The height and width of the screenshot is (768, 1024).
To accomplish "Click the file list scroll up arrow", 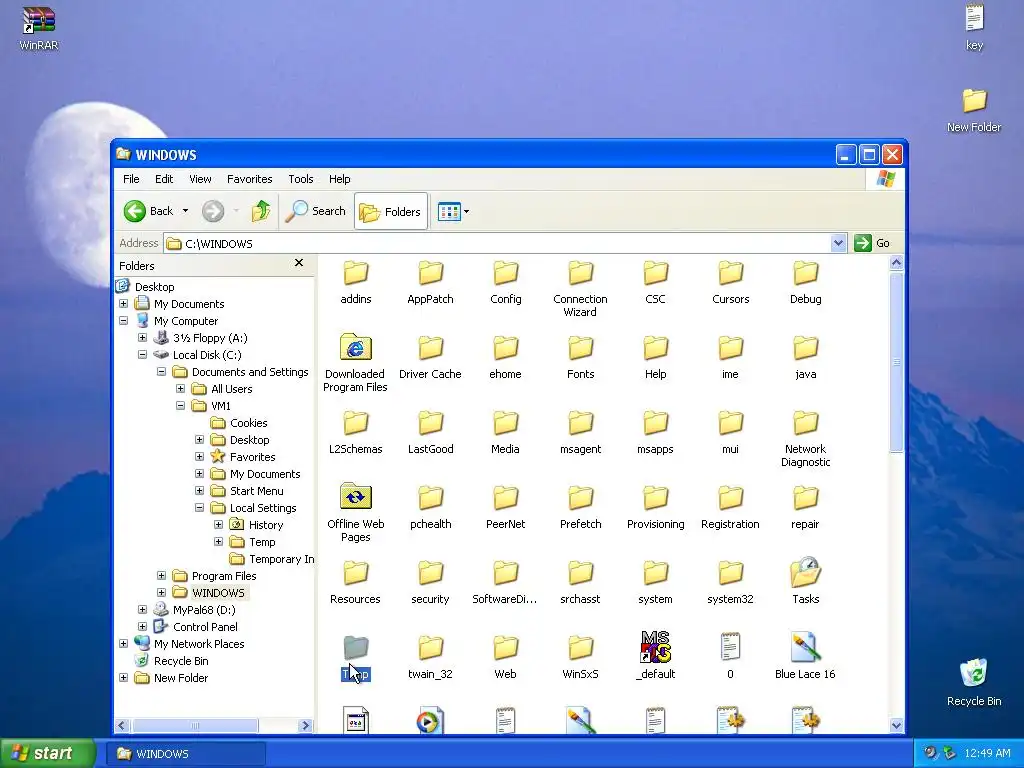I will coord(897,263).
